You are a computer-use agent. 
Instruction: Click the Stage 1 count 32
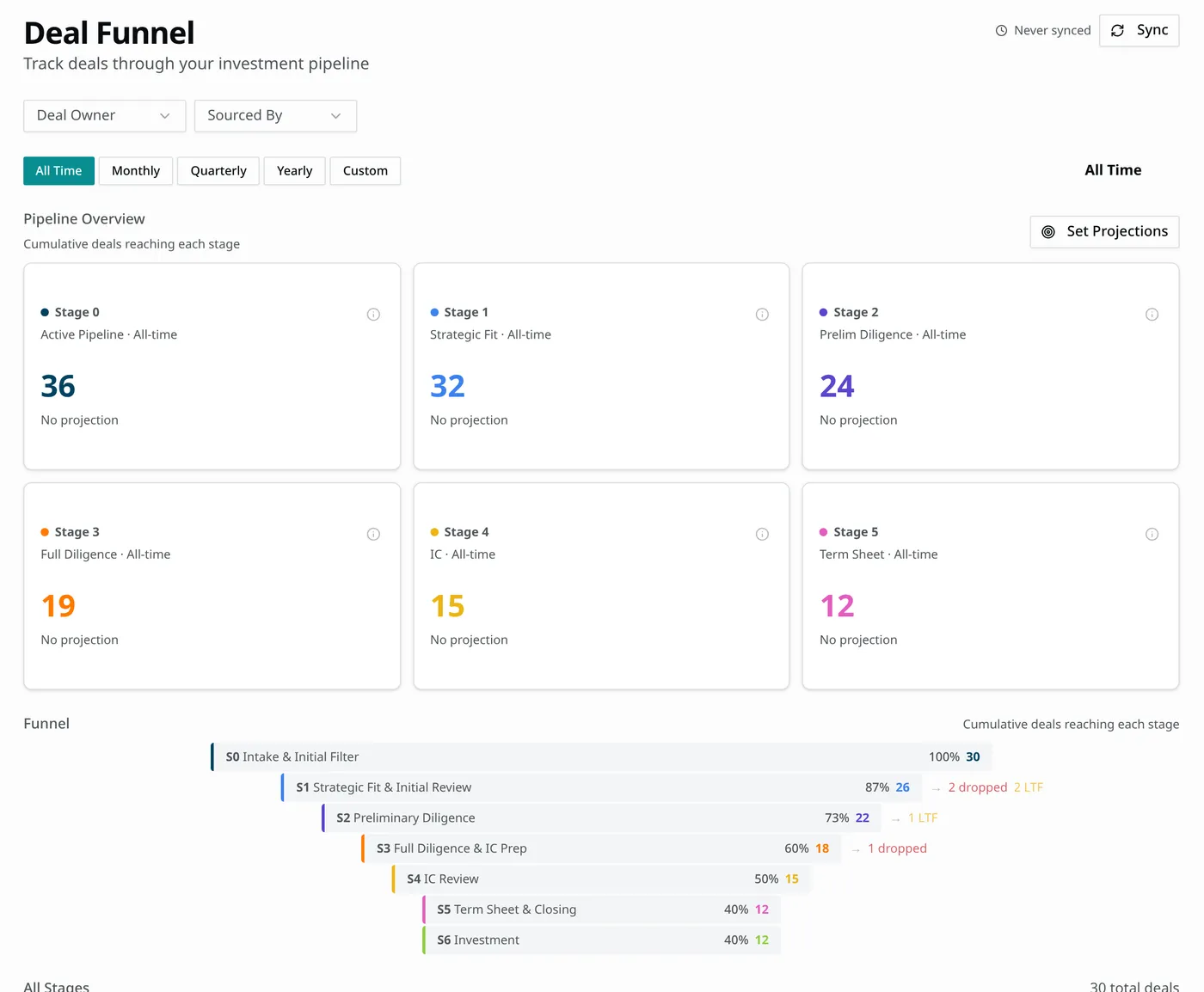pyautogui.click(x=447, y=387)
